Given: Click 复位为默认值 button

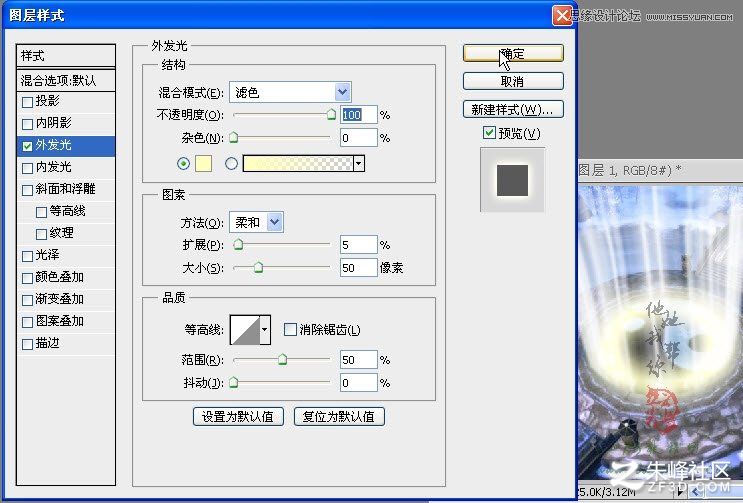Looking at the screenshot, I should (x=339, y=416).
